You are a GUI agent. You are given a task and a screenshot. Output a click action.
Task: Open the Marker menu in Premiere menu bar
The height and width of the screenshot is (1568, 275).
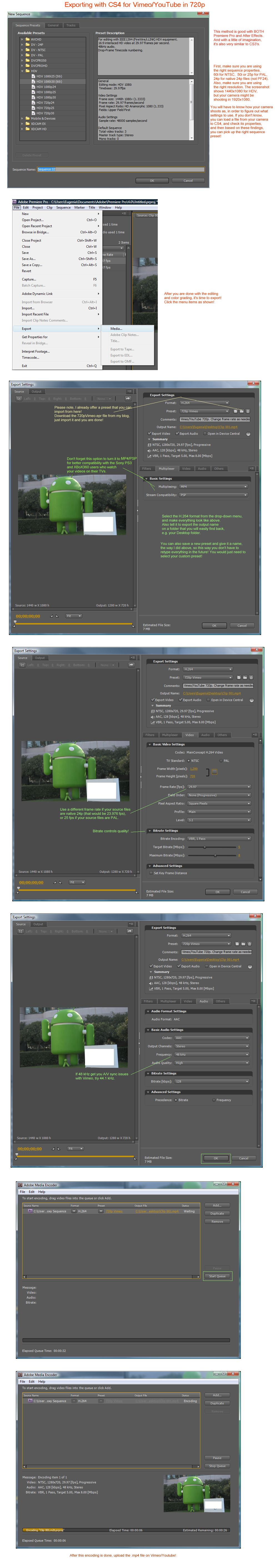coord(80,208)
